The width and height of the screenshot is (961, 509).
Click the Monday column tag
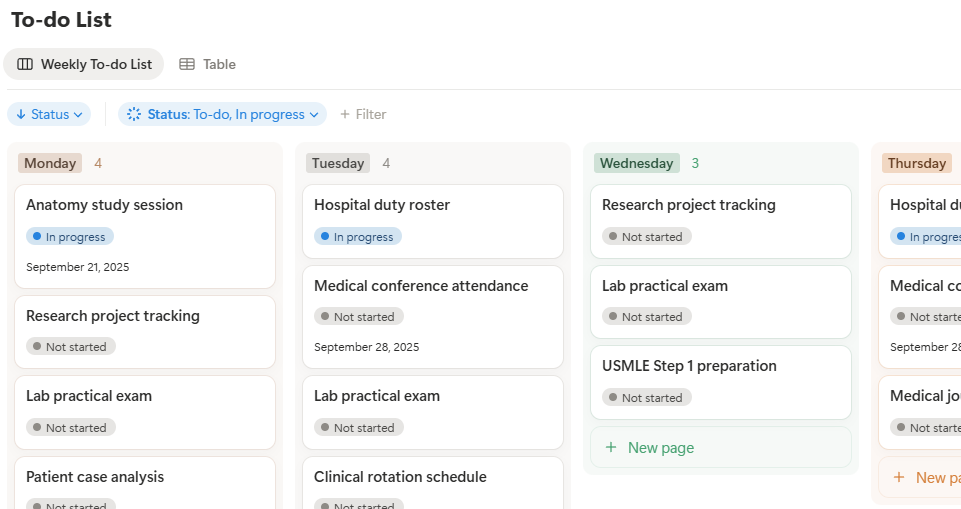pyautogui.click(x=50, y=163)
